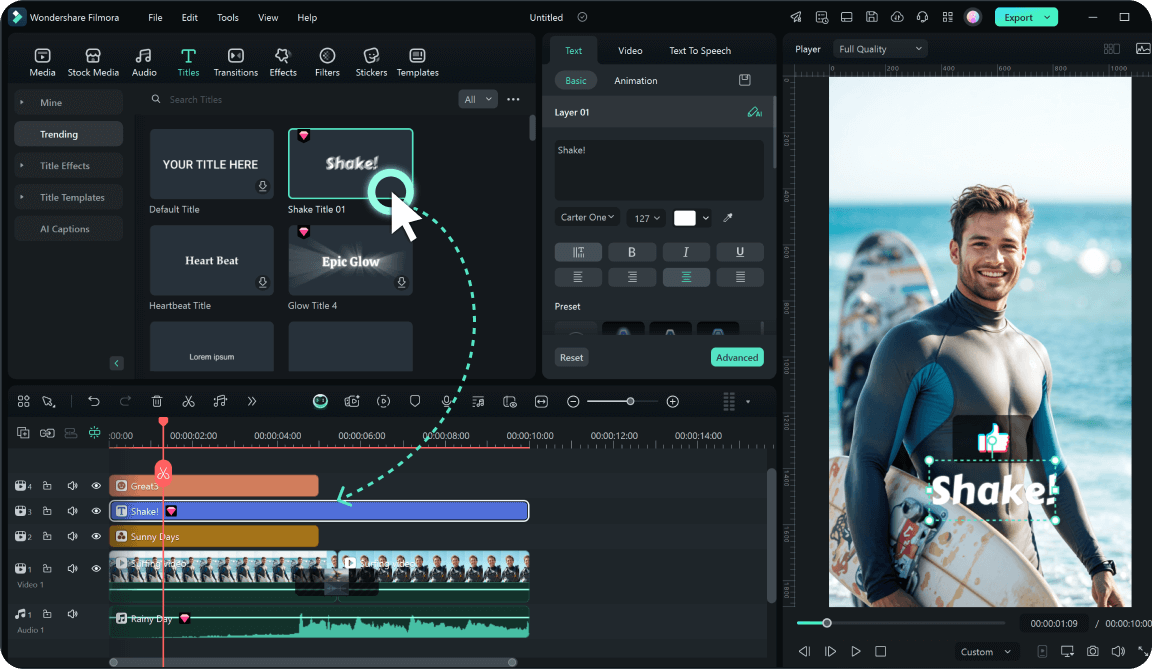
Task: Open the View menu
Action: 268,17
